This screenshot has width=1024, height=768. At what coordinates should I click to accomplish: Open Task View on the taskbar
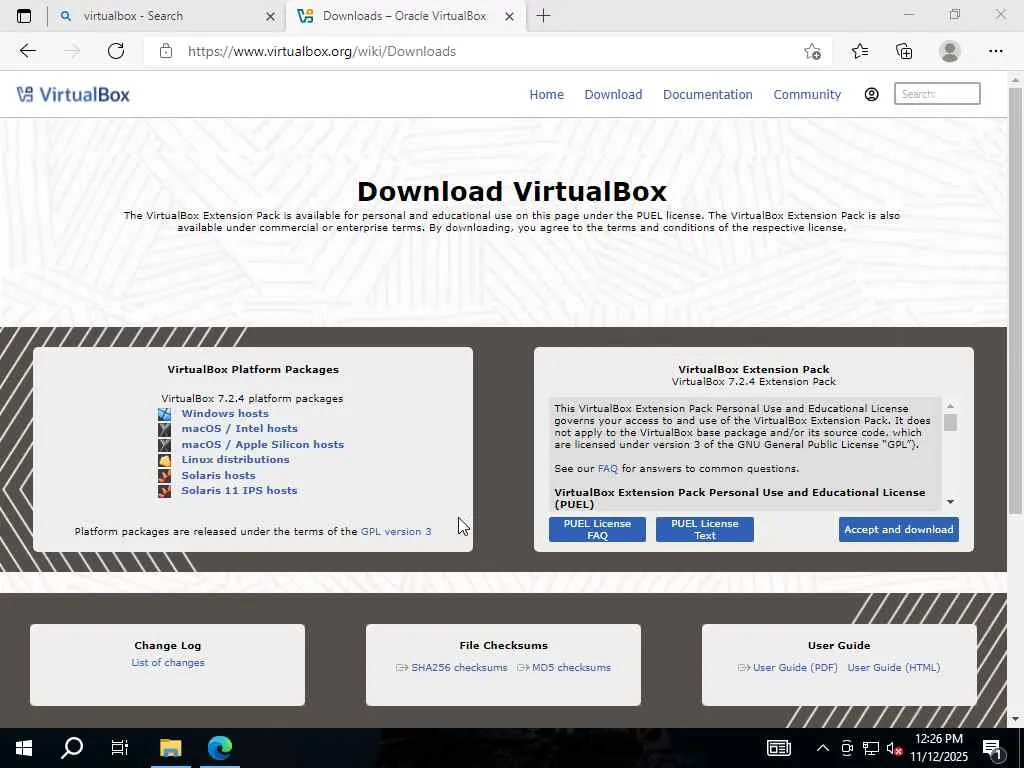point(120,748)
